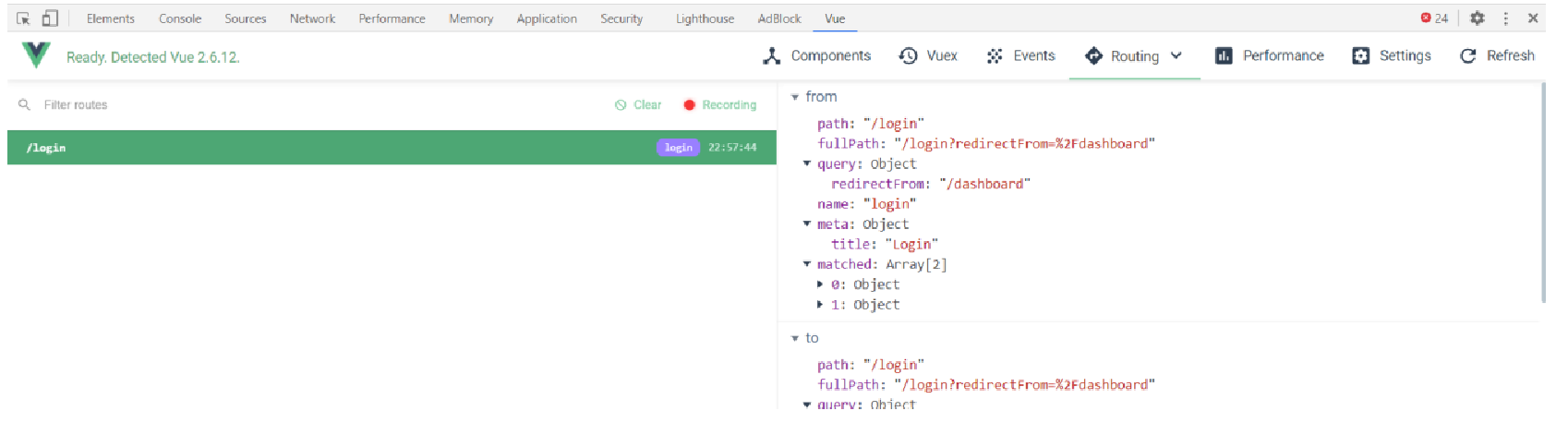Toggle the red Recording button

coord(719,105)
